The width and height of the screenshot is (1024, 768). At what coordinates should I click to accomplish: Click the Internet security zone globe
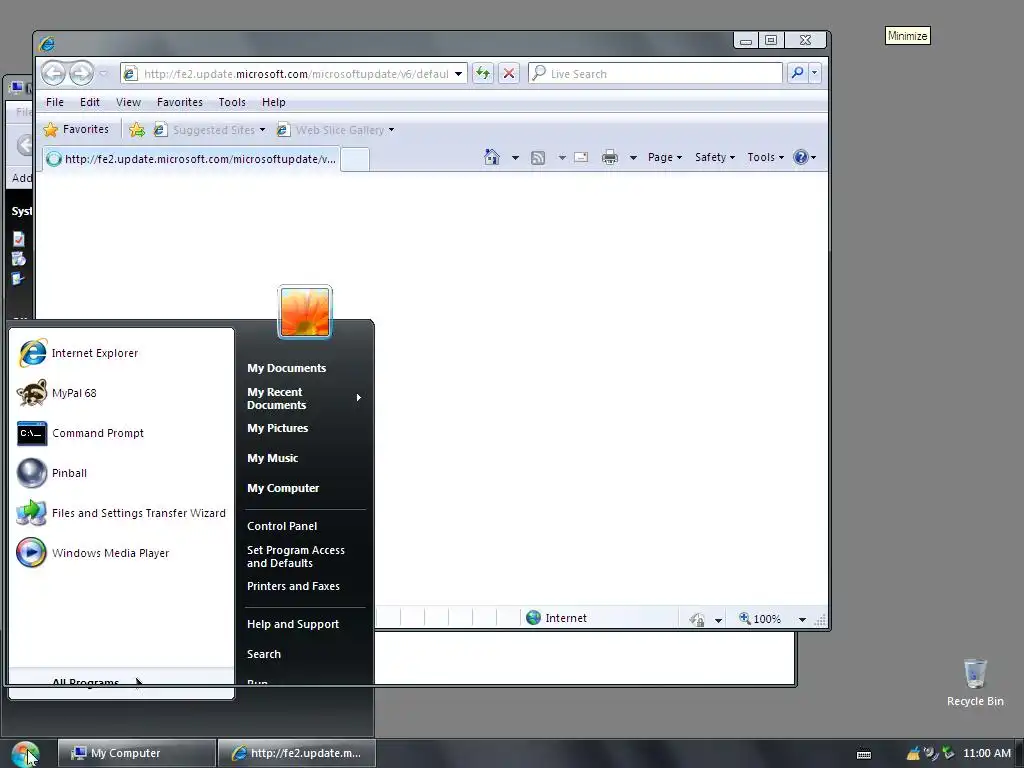point(534,618)
